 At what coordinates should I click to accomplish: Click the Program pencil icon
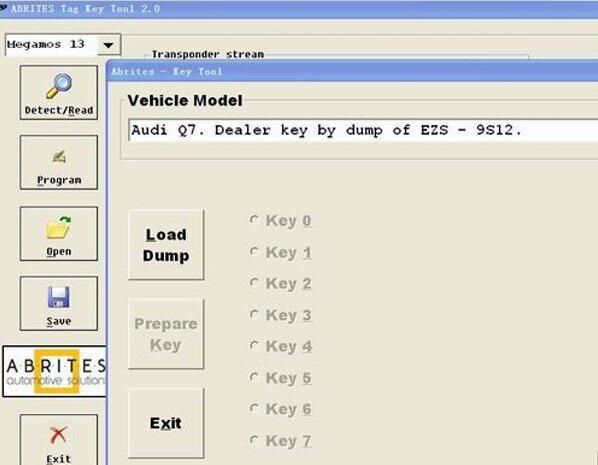(x=59, y=156)
